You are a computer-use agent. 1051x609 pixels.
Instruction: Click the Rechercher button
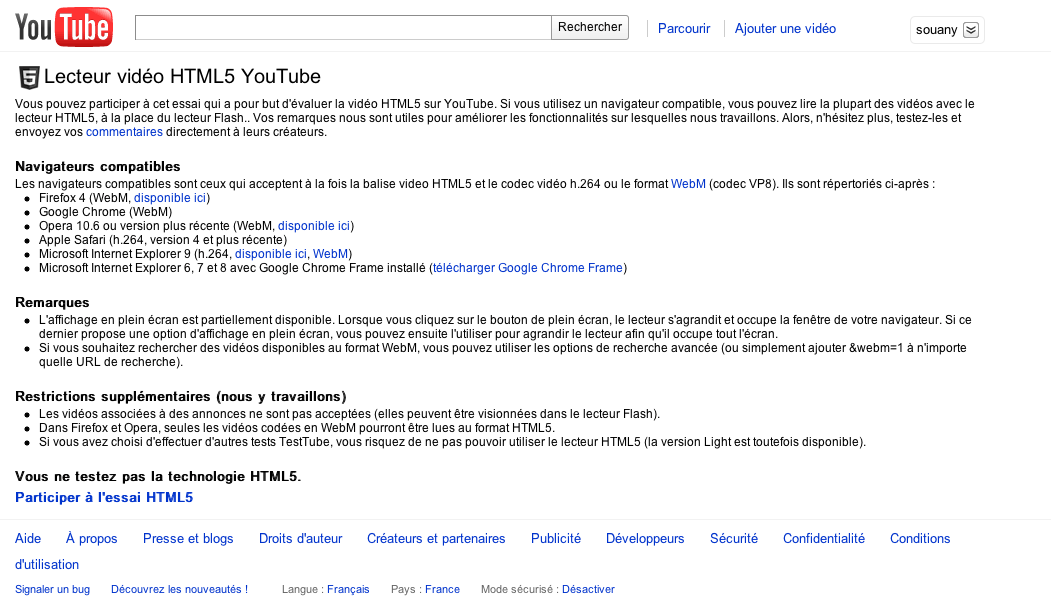click(590, 27)
